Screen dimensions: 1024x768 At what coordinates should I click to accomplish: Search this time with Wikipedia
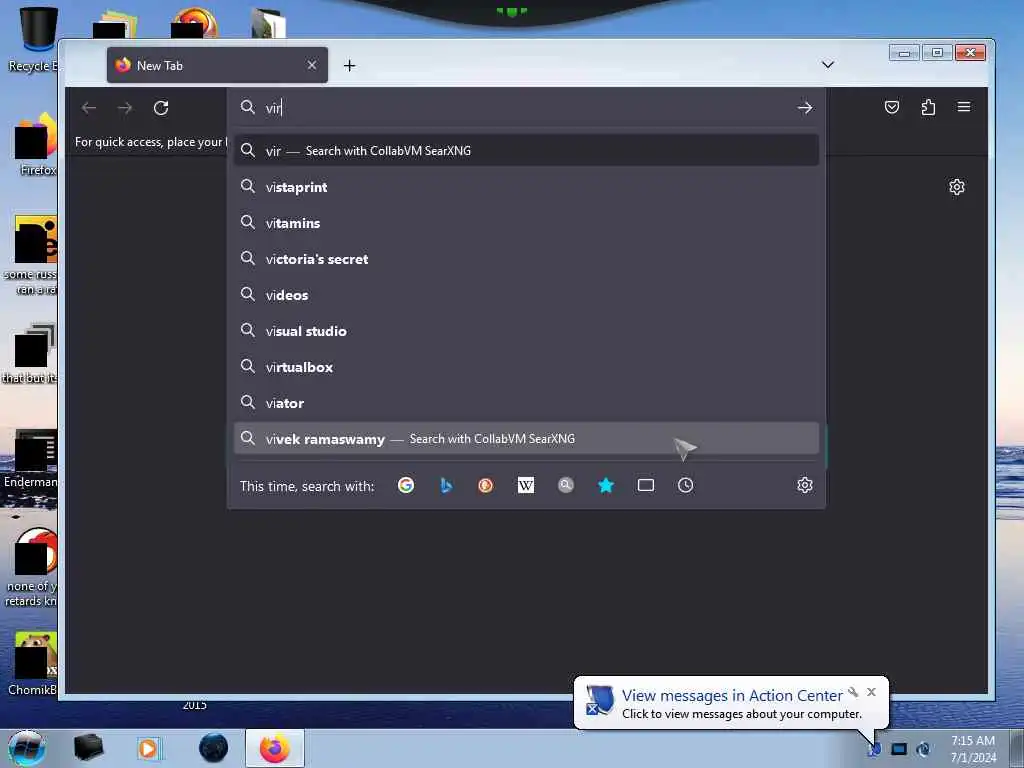click(x=526, y=485)
